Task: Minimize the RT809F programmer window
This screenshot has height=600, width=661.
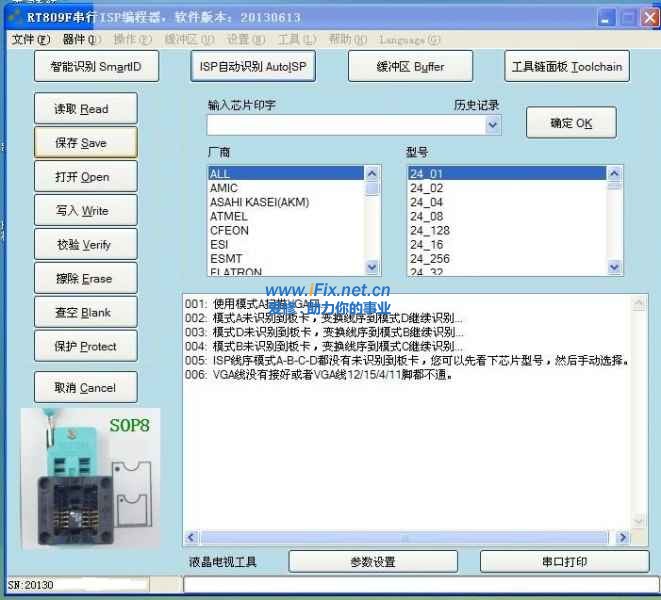Action: [x=606, y=18]
